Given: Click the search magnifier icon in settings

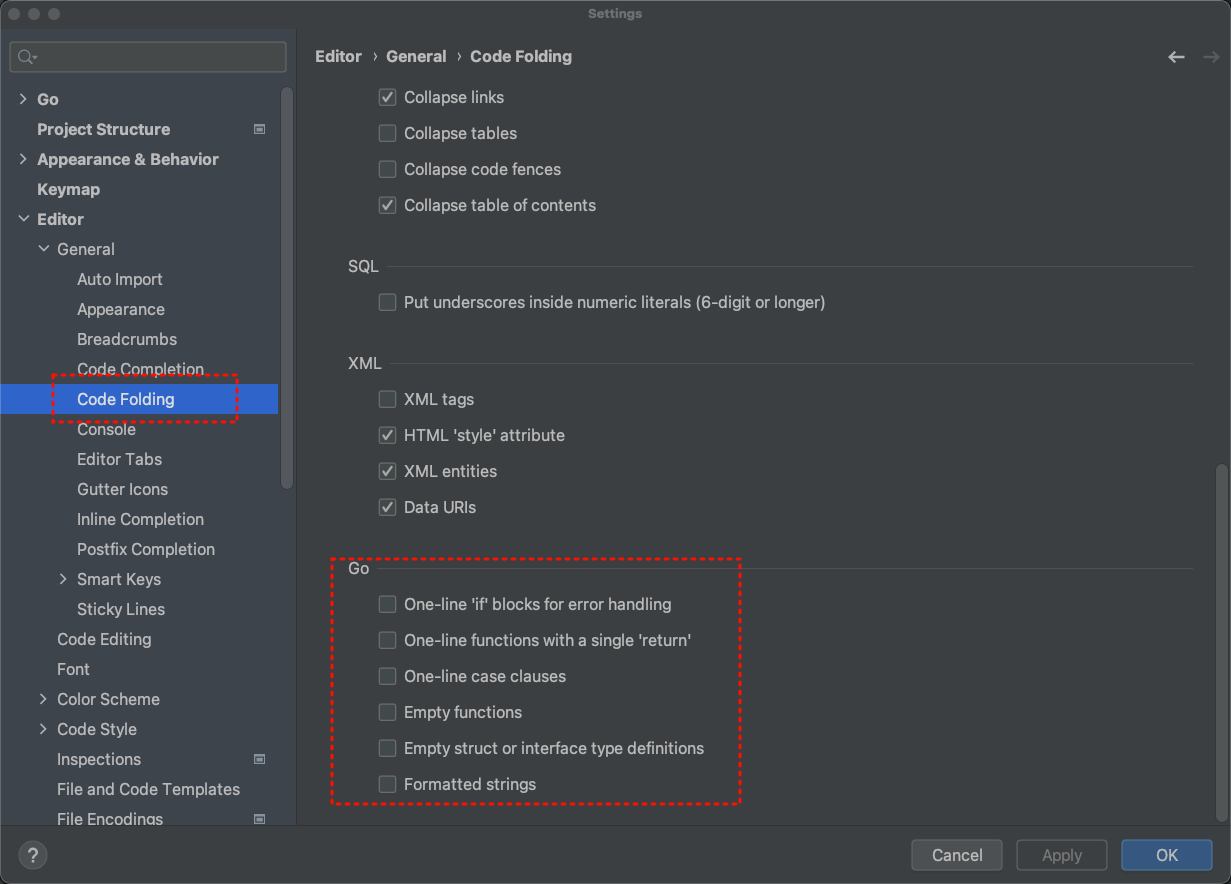Looking at the screenshot, I should click(27, 57).
